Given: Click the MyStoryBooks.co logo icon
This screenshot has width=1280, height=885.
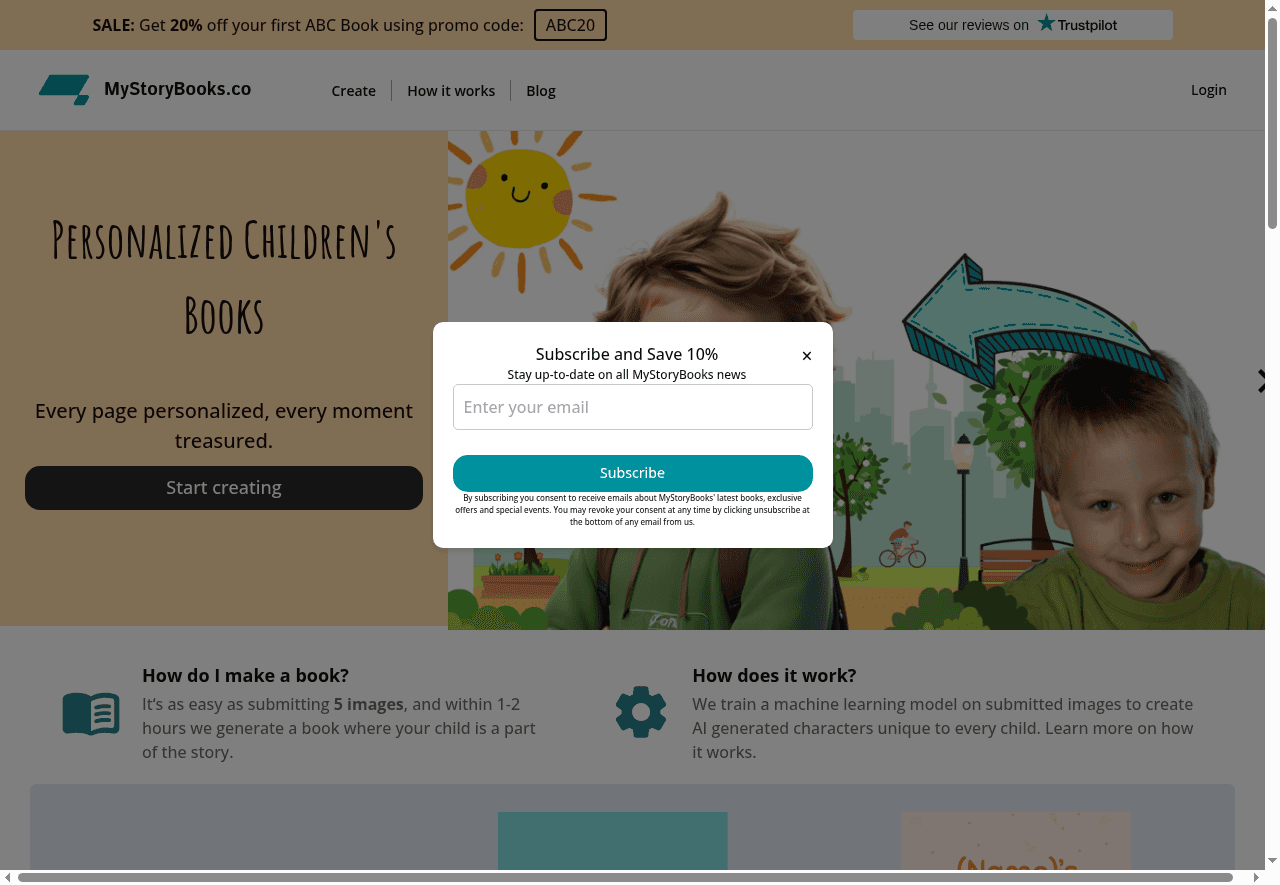Looking at the screenshot, I should (x=64, y=89).
